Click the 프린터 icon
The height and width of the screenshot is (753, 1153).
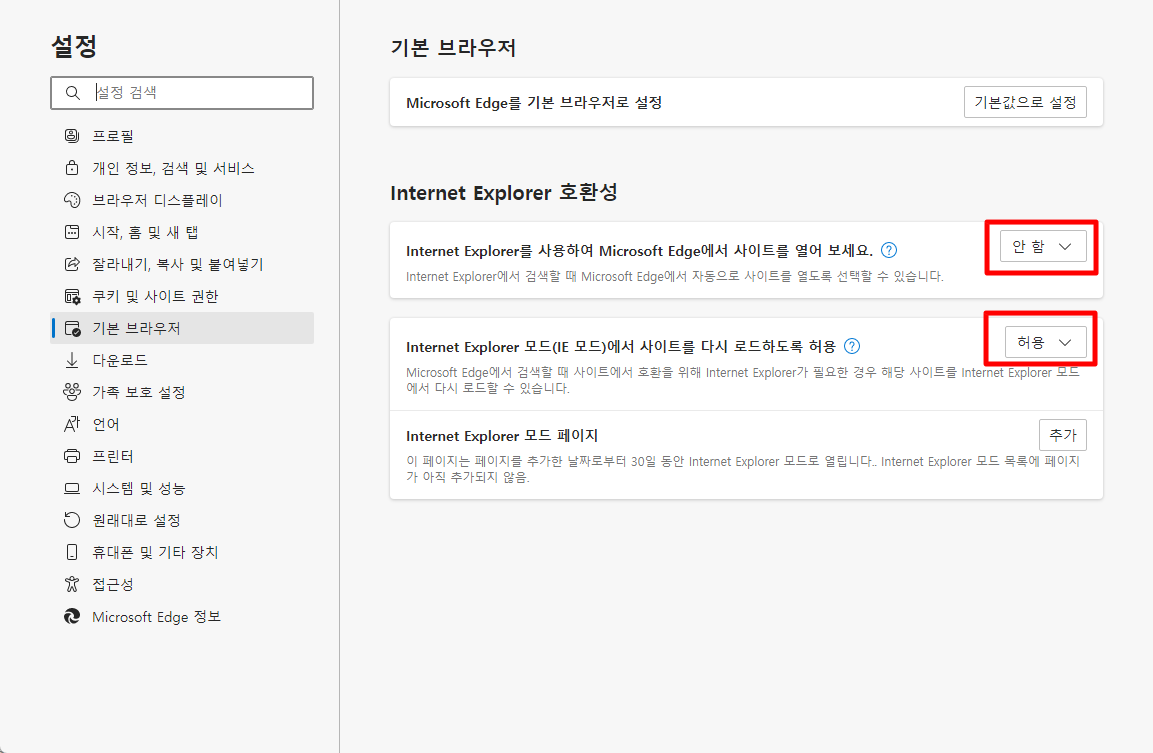pyautogui.click(x=72, y=456)
